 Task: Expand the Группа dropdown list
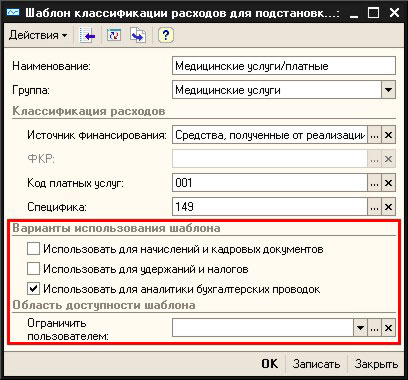pyautogui.click(x=388, y=90)
